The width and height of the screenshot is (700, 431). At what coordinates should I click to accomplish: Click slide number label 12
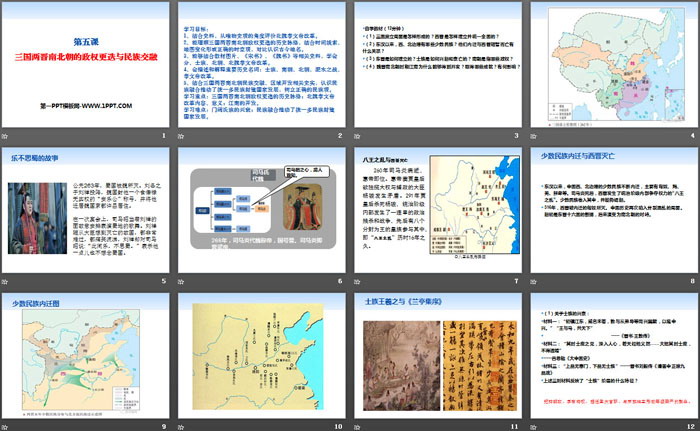691,427
